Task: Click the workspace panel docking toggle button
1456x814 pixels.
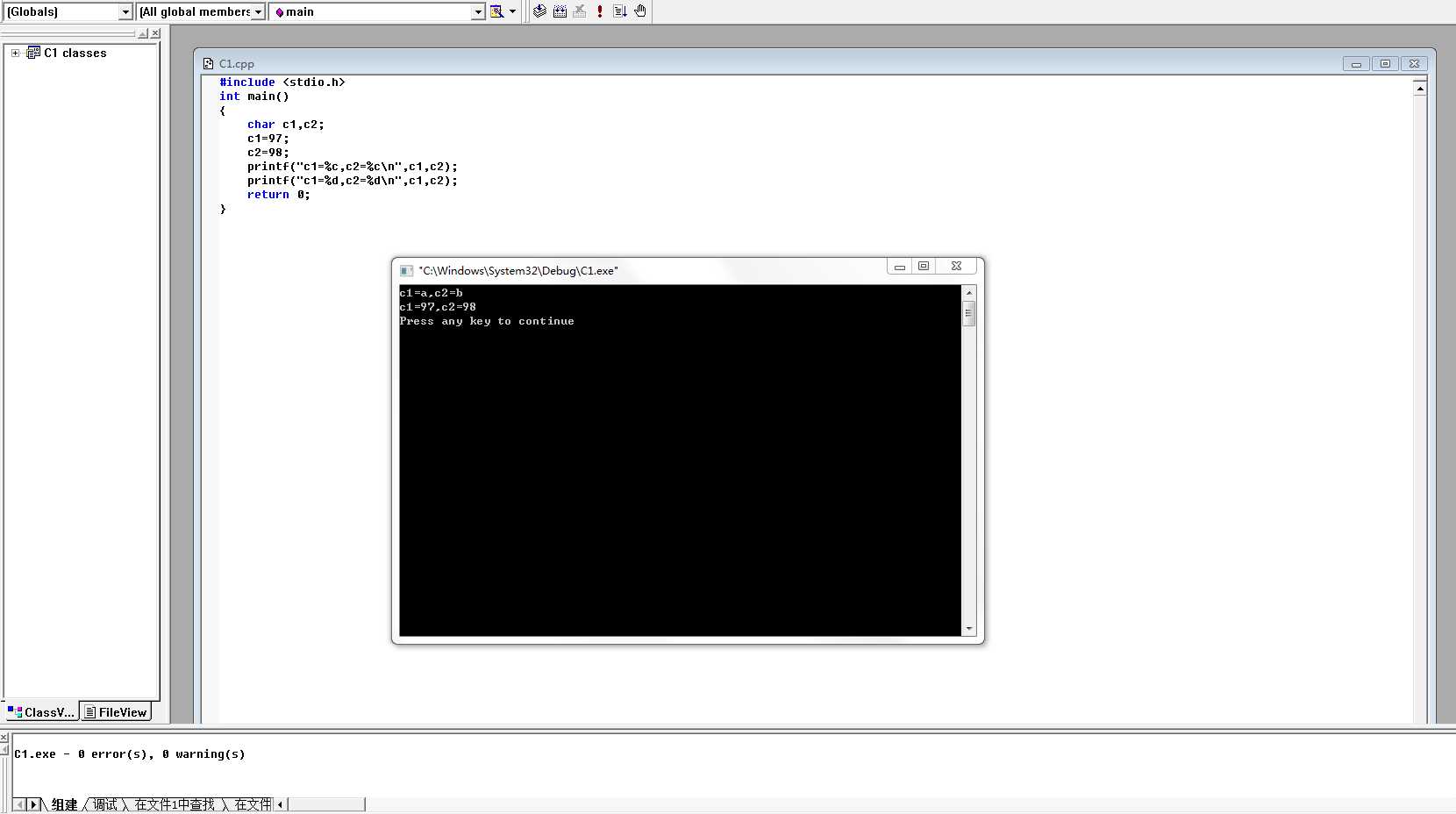Action: point(143,33)
